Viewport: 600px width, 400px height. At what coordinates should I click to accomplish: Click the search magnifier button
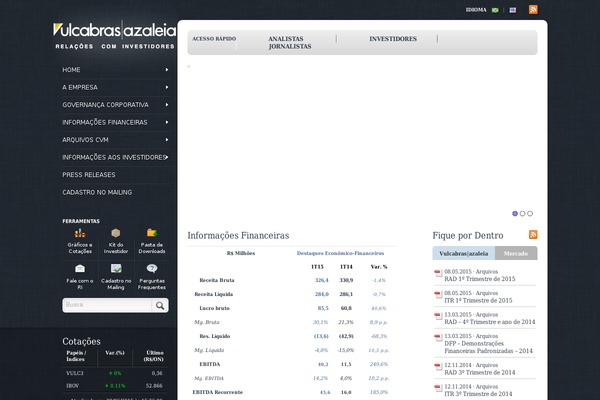(160, 305)
